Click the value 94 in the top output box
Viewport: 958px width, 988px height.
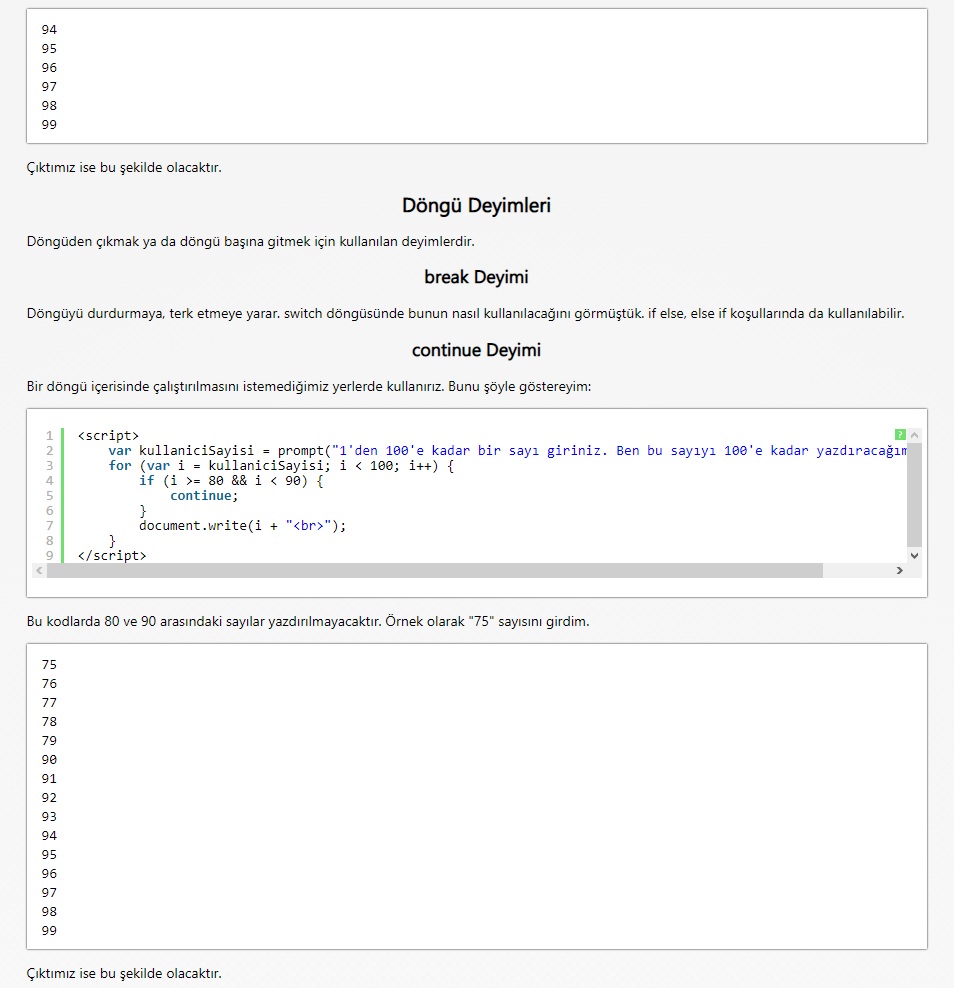pos(49,30)
